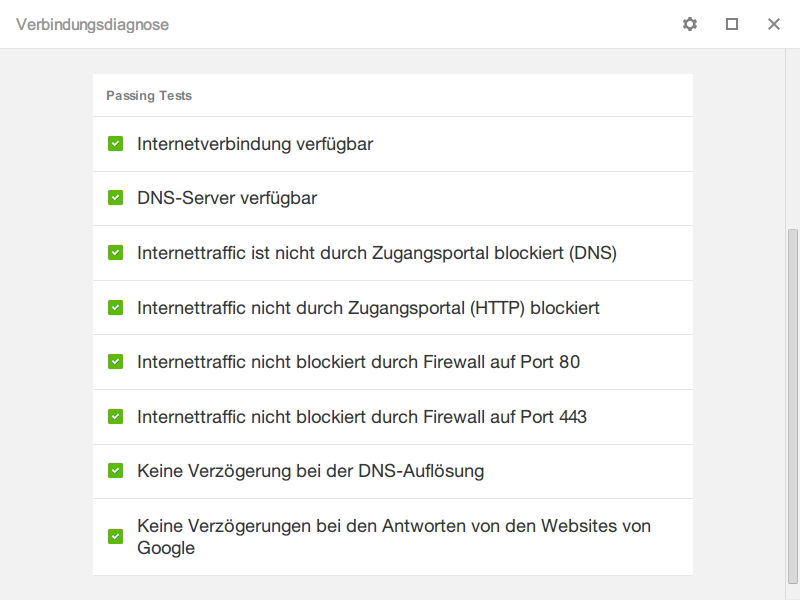Expand the Internetverbindung verfügbar test row
The height and width of the screenshot is (600, 800).
393,144
